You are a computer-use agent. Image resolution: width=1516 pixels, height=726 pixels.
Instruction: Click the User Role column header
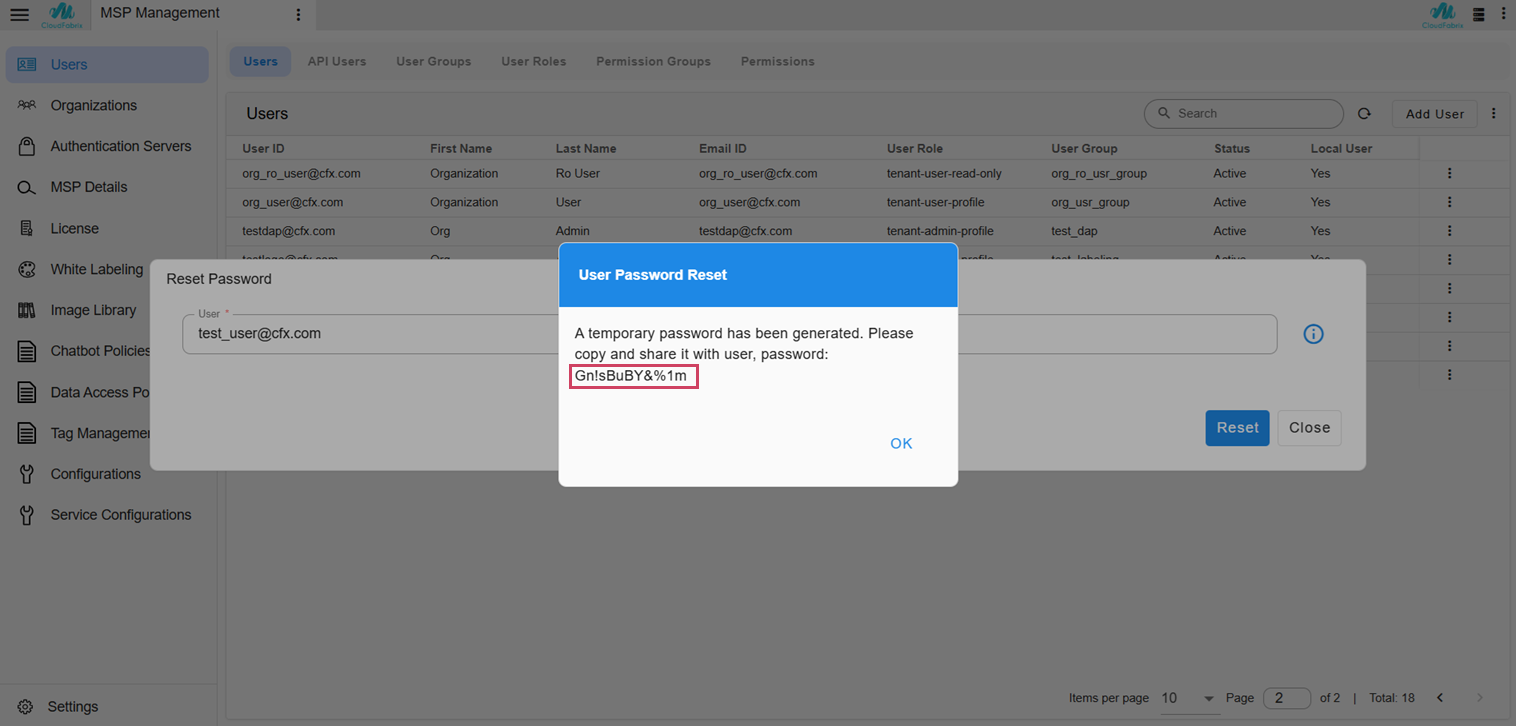click(915, 148)
